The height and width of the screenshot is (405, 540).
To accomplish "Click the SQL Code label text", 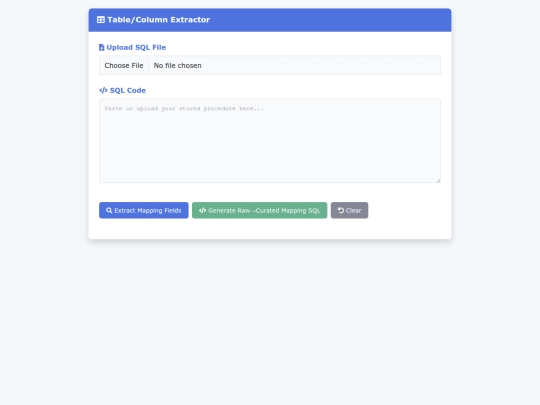I will 128,90.
